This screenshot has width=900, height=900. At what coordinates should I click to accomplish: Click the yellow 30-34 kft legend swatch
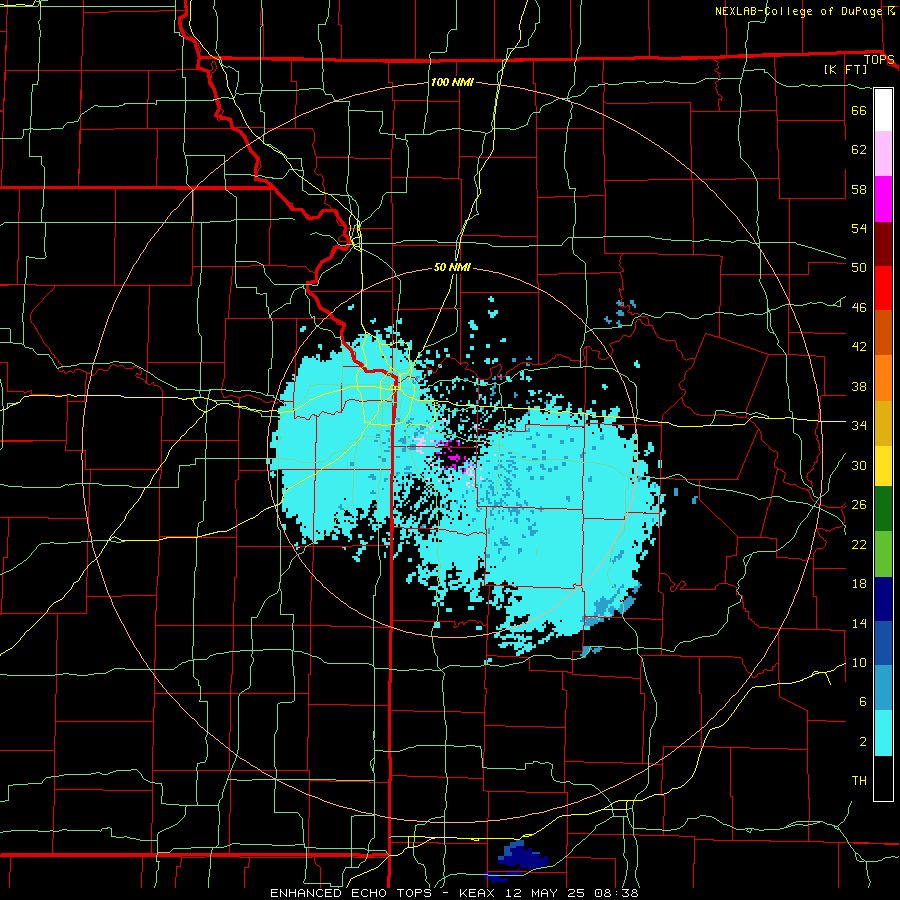(883, 466)
